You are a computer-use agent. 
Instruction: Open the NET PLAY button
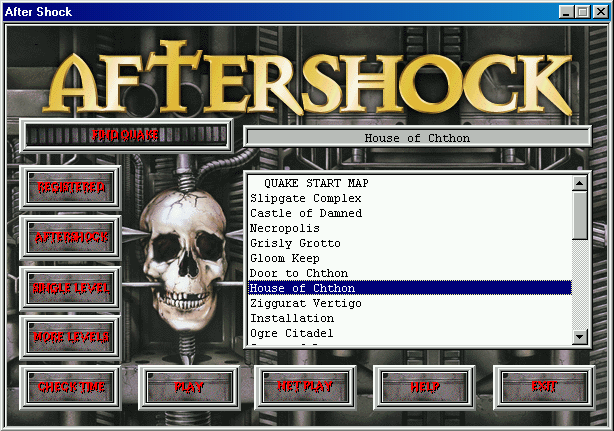(x=305, y=387)
